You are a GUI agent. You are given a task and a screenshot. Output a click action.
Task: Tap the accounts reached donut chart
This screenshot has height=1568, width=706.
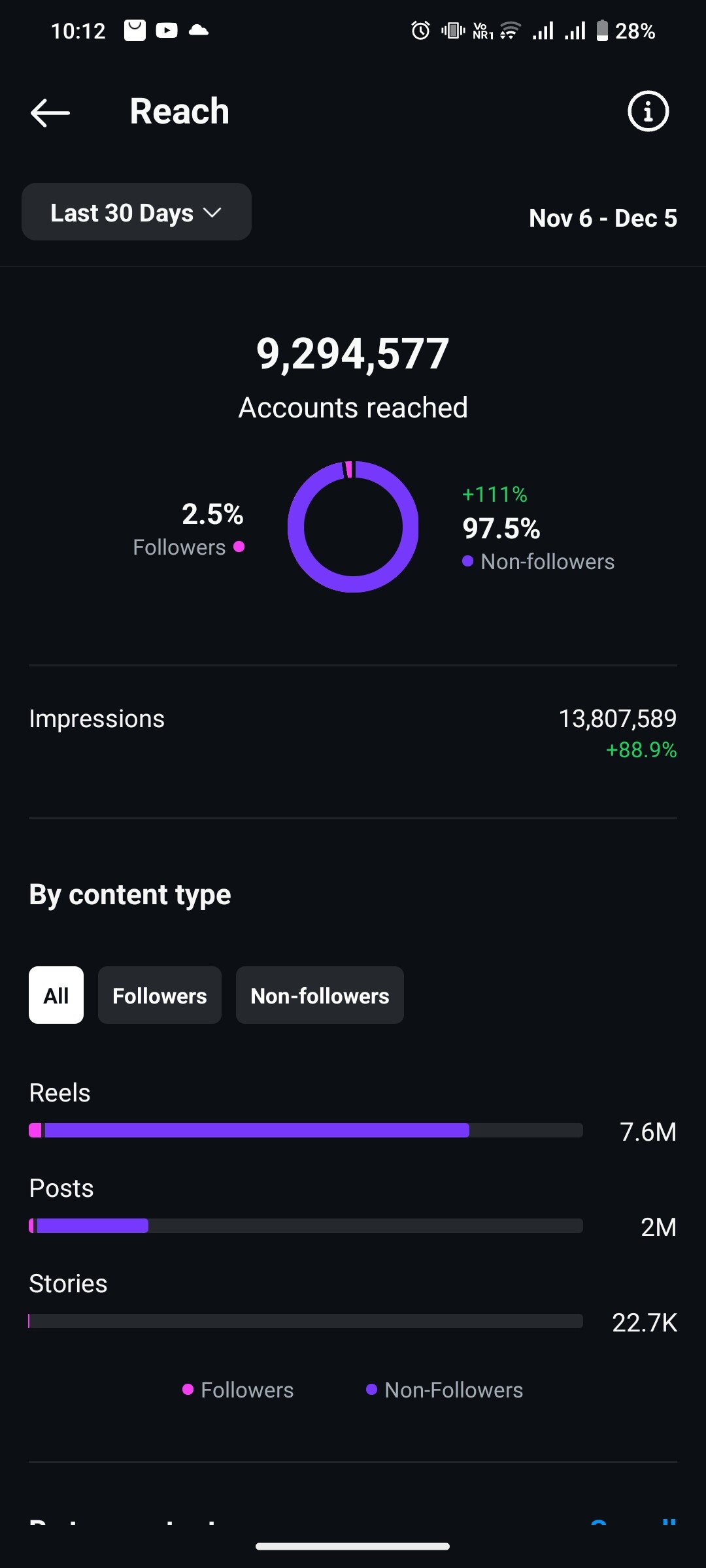[x=353, y=527]
